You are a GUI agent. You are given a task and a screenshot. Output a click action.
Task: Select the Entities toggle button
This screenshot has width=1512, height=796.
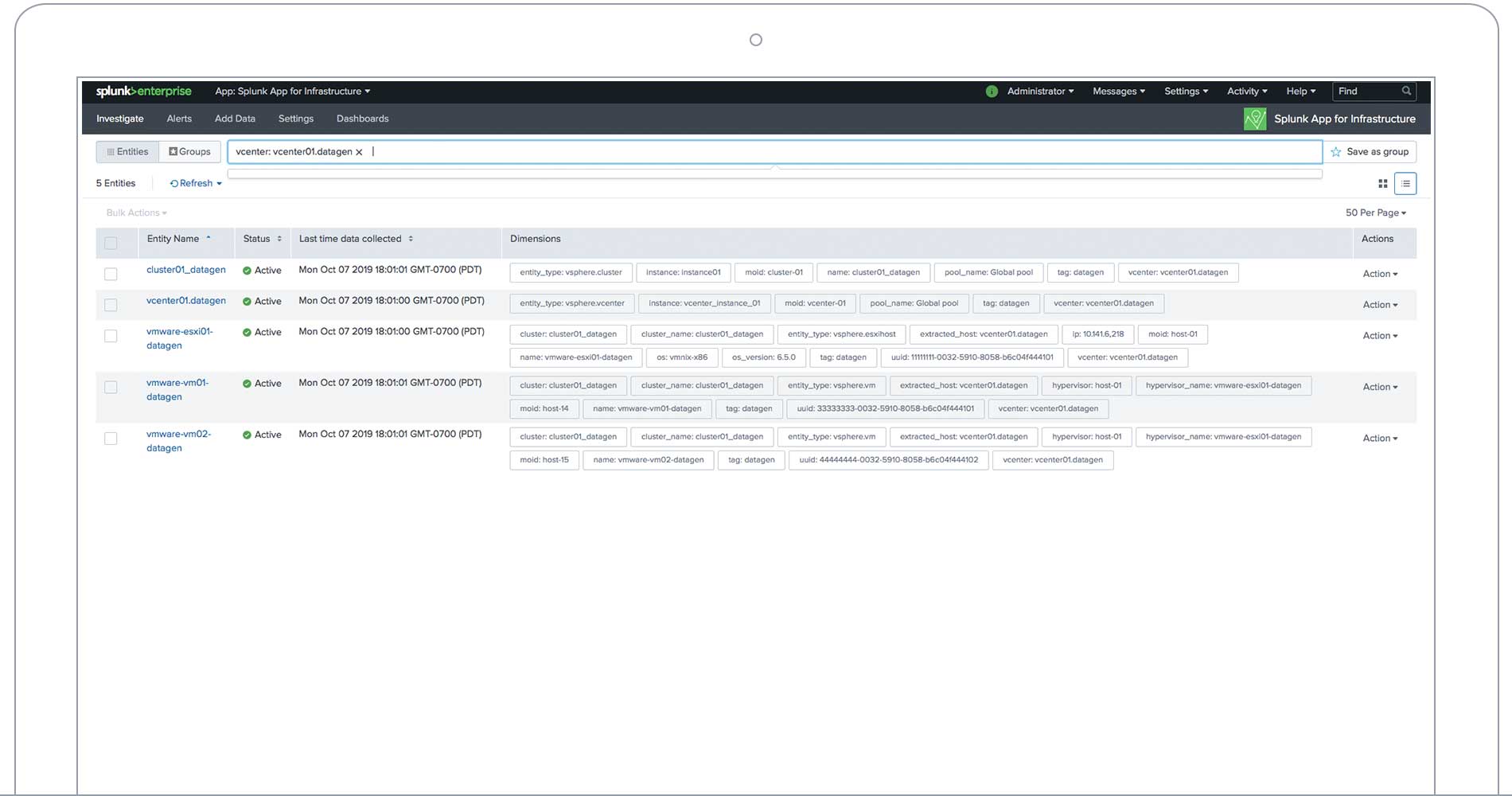coord(127,152)
